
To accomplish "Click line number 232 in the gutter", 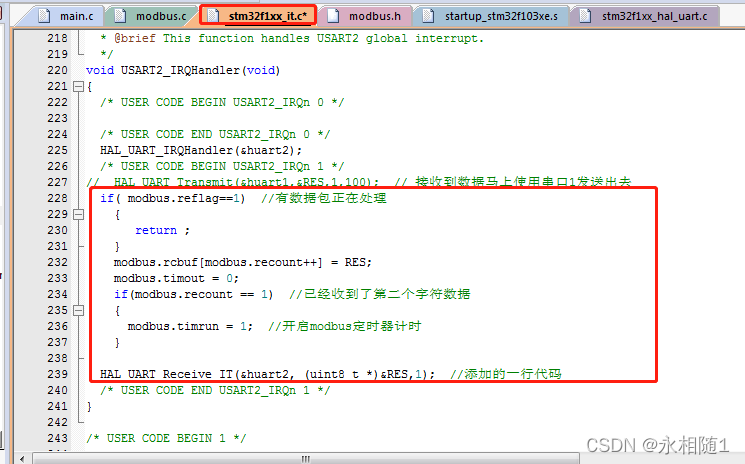I will point(57,263).
